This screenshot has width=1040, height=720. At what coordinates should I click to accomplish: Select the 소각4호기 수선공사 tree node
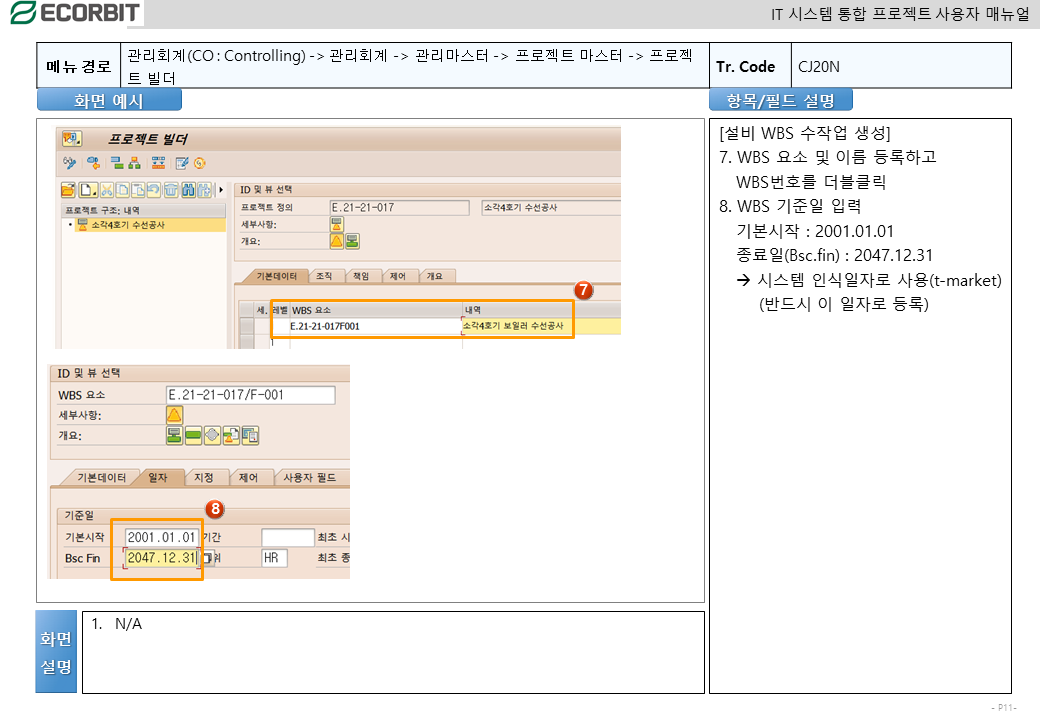pyautogui.click(x=128, y=225)
